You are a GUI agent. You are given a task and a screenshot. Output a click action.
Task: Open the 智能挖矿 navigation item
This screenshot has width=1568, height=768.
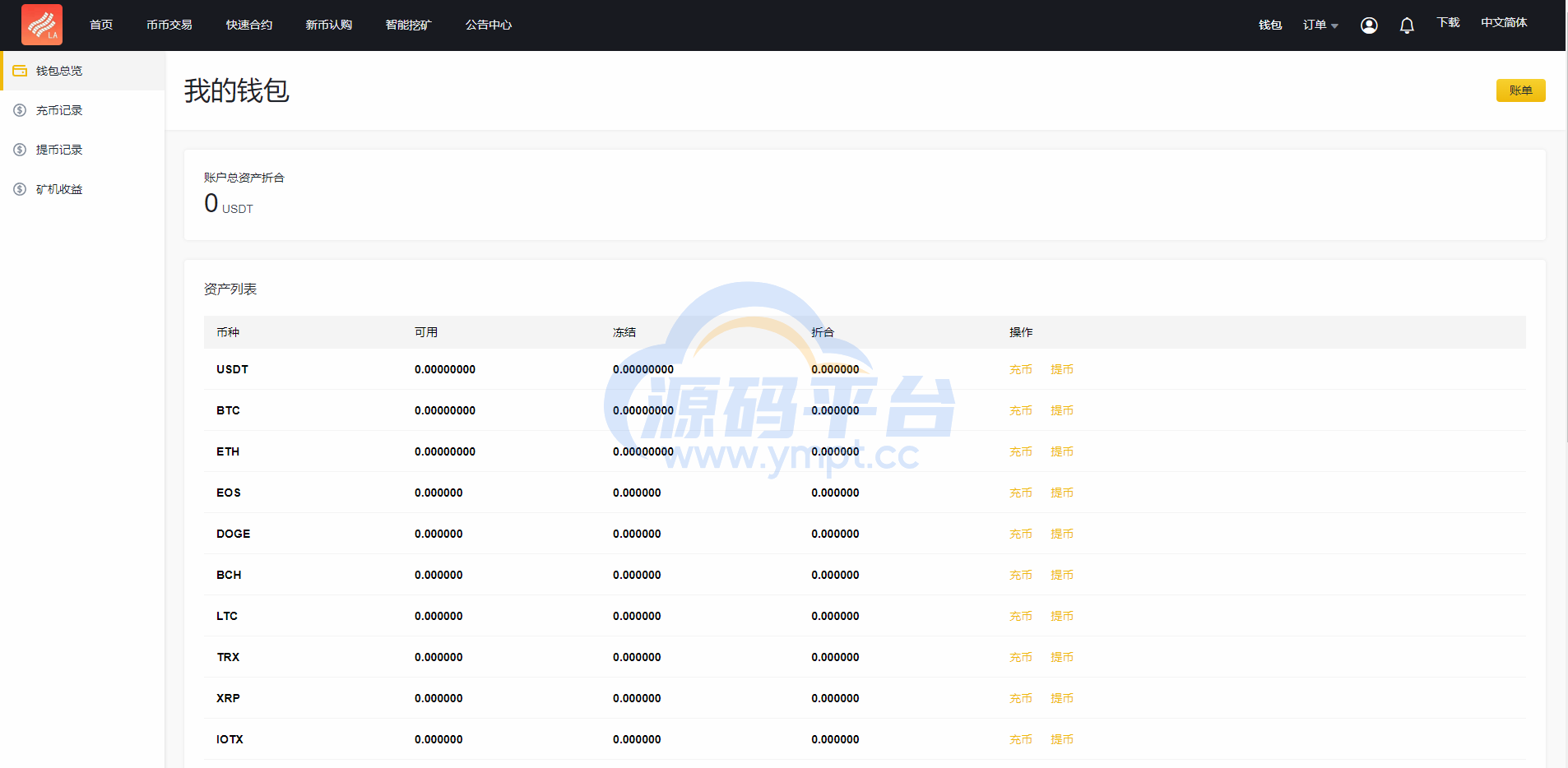click(408, 25)
